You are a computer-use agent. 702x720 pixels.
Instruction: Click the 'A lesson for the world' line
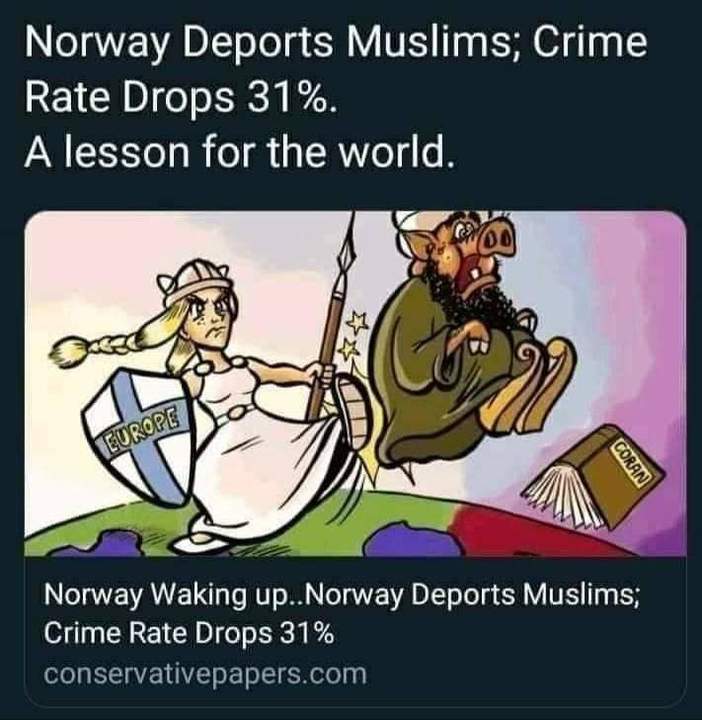(x=239, y=152)
